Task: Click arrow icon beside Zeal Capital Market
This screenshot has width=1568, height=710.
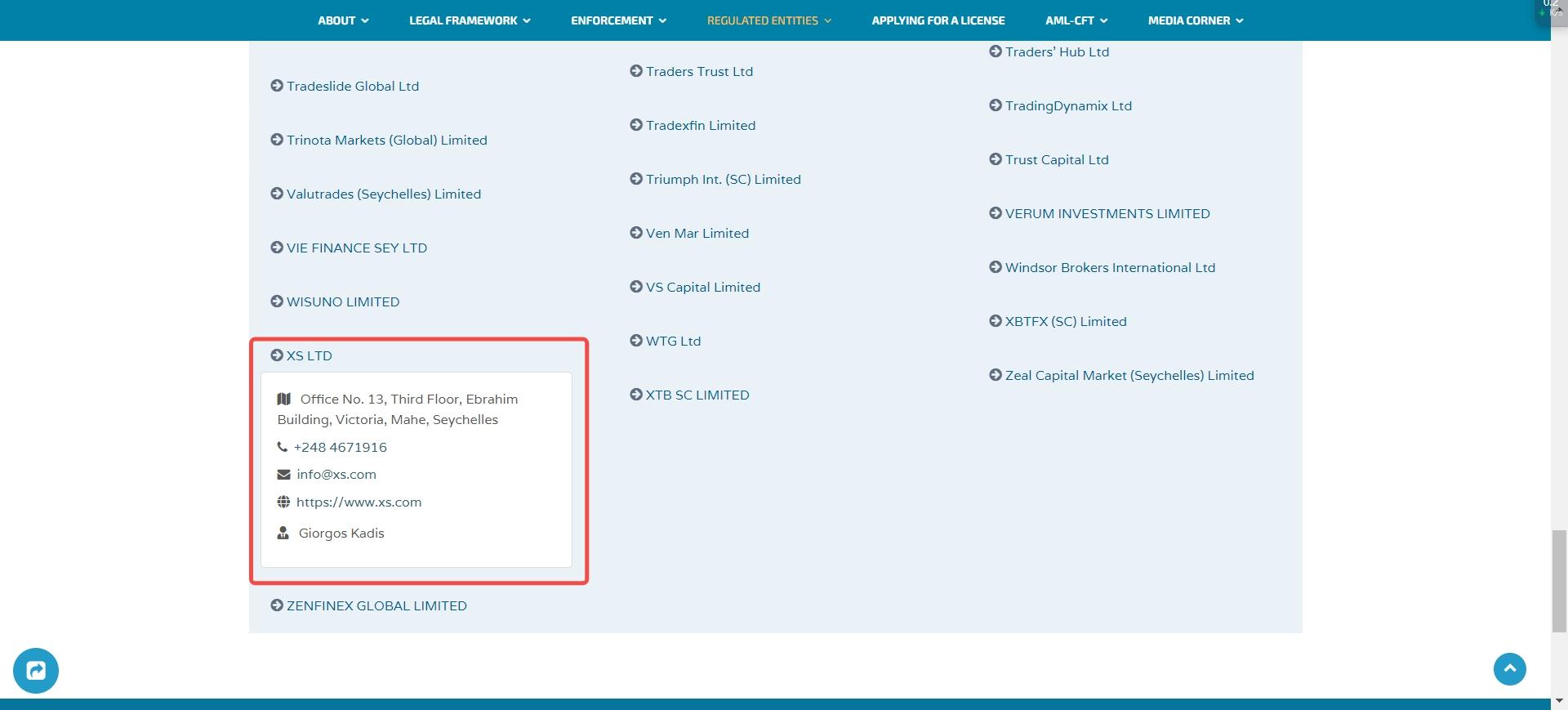Action: coord(996,375)
